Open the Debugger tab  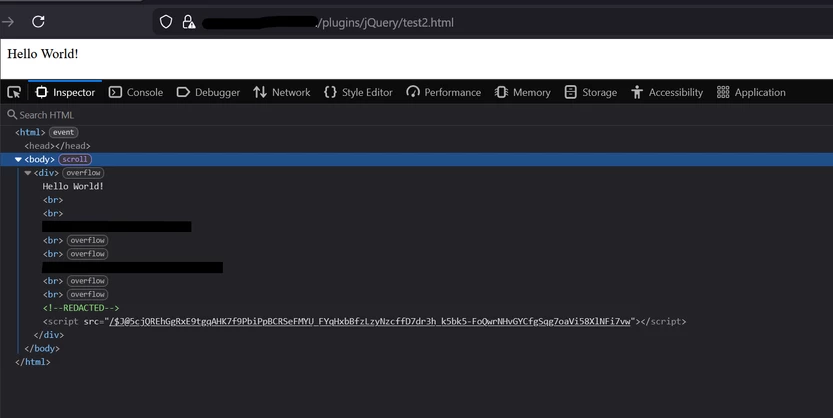click(208, 92)
